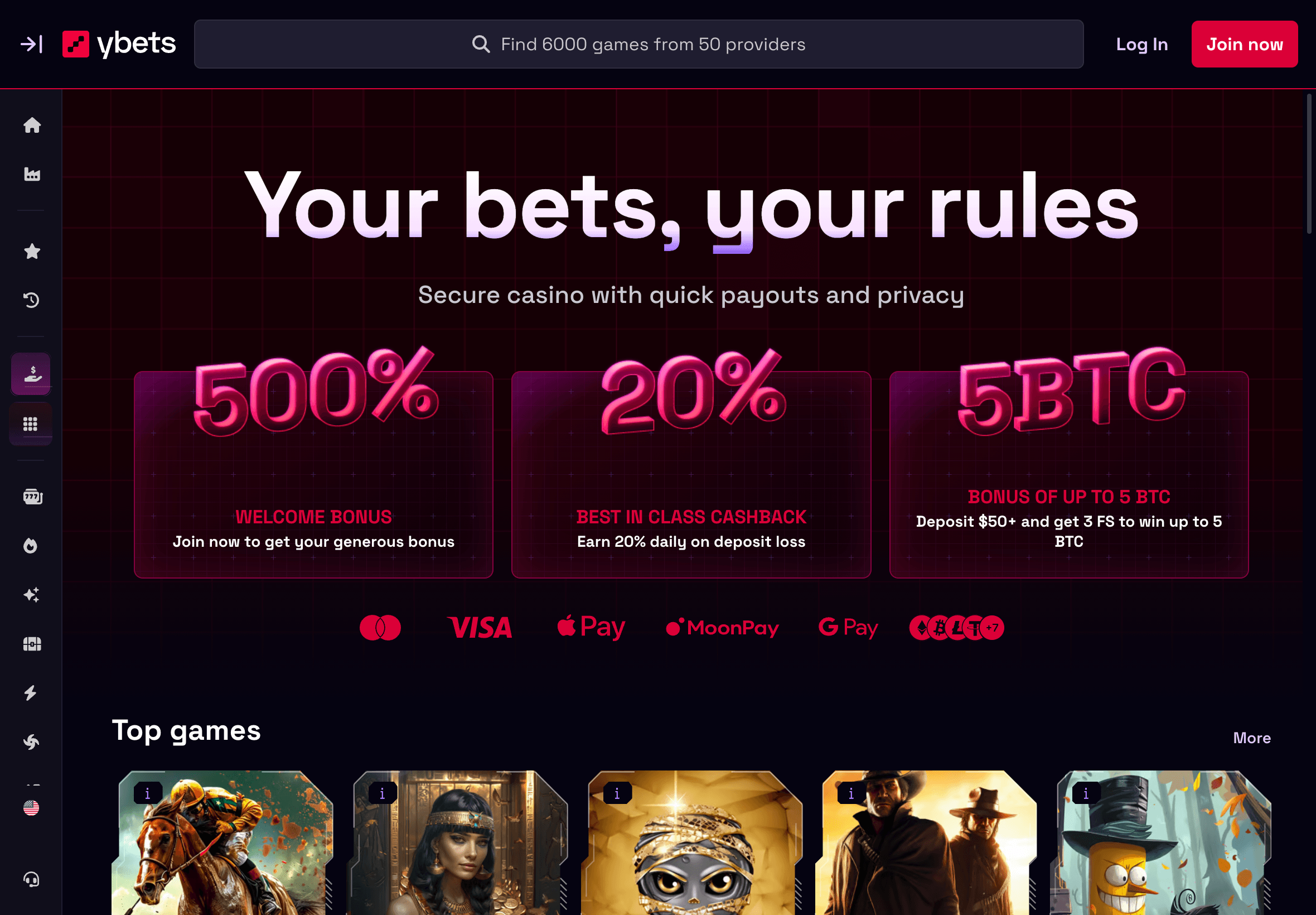Click the treasure chest bonuses icon
This screenshot has width=1316, height=915.
[32, 644]
